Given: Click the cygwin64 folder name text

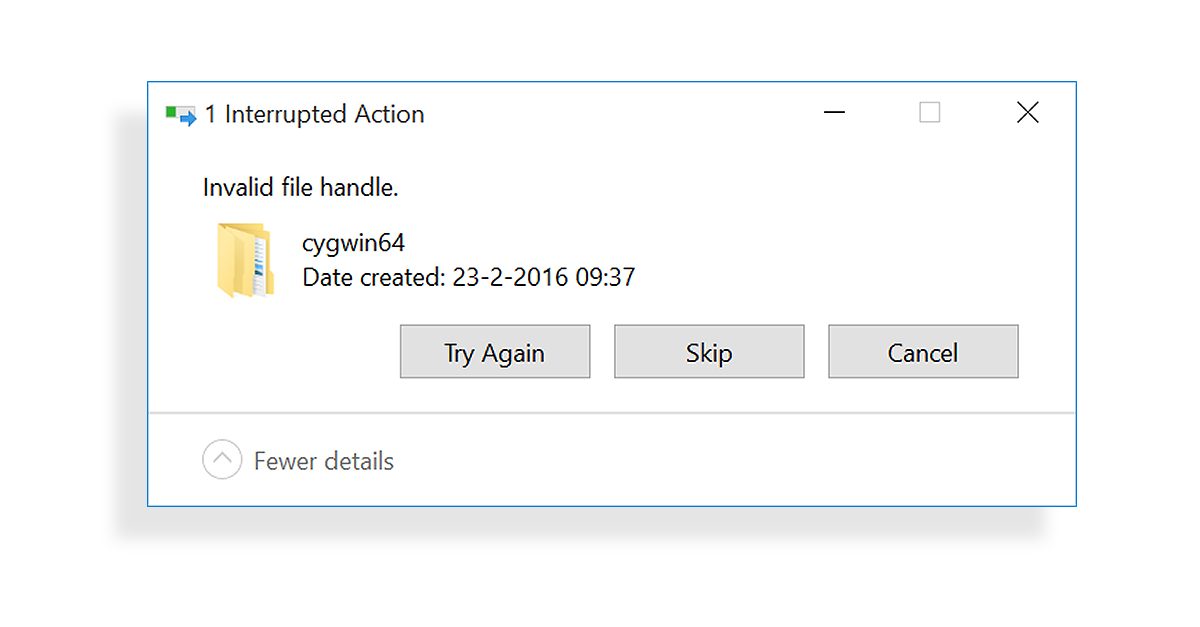Looking at the screenshot, I should 353,243.
